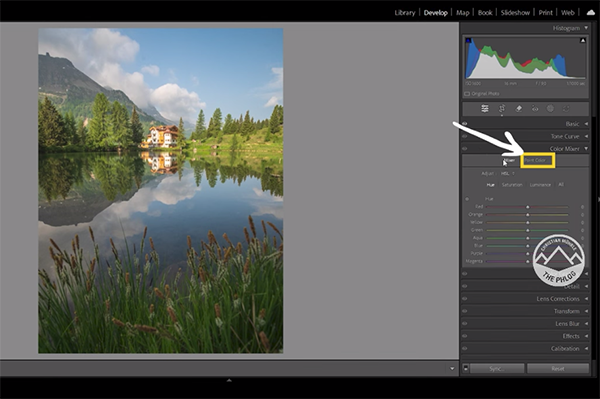Select the Crop overlay tool icon
The image size is (600, 399).
coord(502,109)
